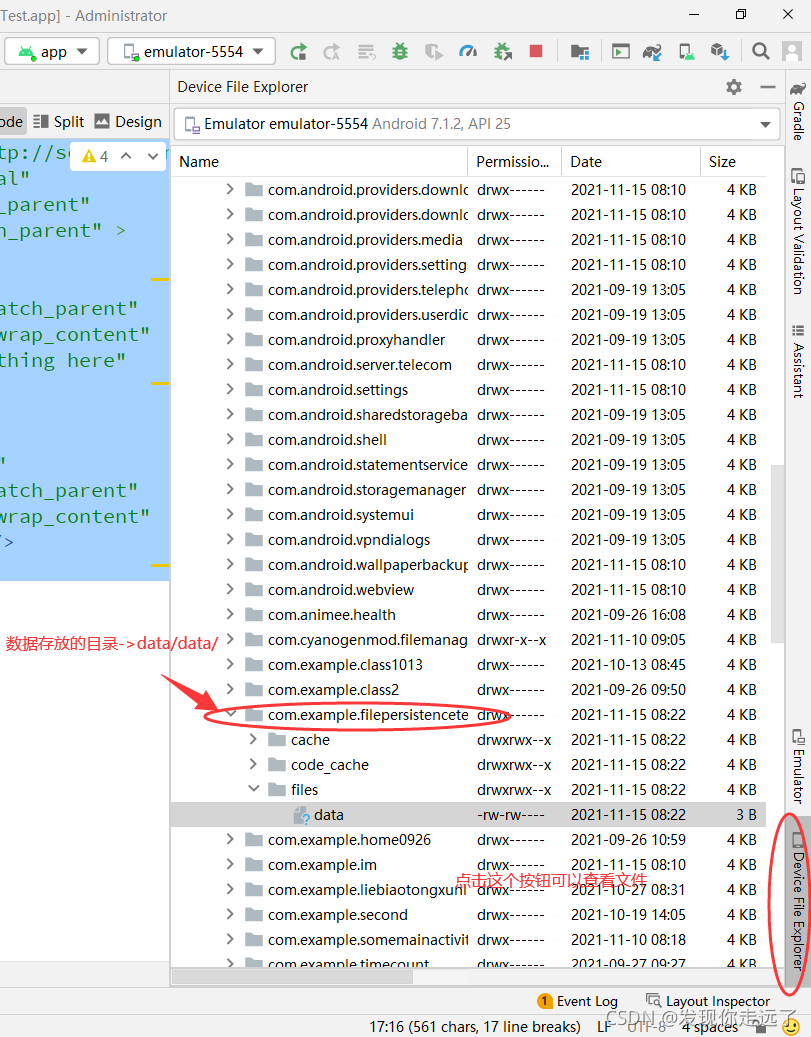Open the Event Log tool window
The width and height of the screenshot is (811, 1037).
coord(578,1001)
